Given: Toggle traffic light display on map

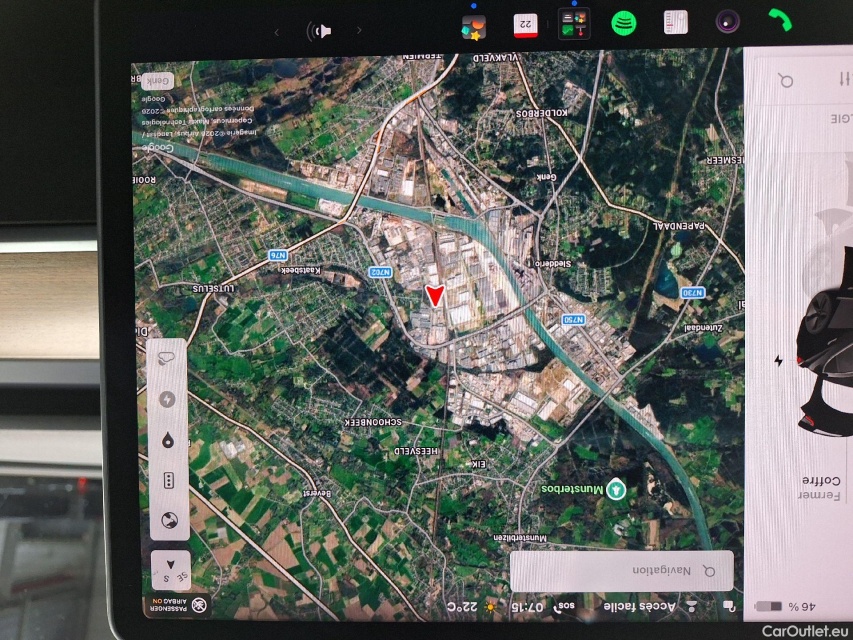Looking at the screenshot, I should pos(169,480).
